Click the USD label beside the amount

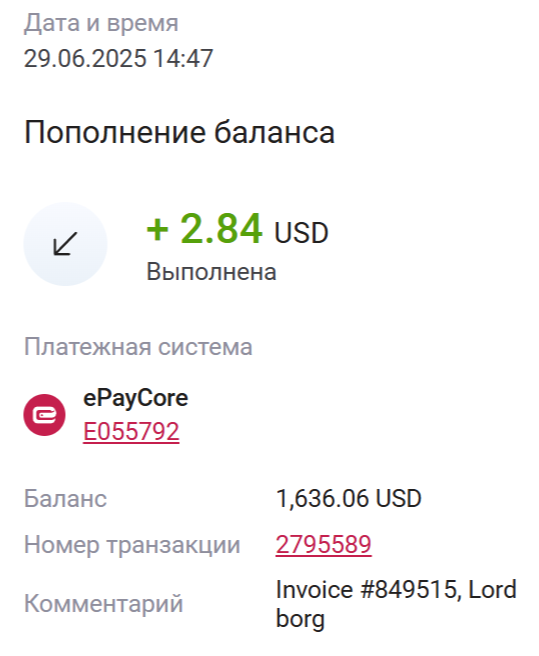pyautogui.click(x=301, y=233)
